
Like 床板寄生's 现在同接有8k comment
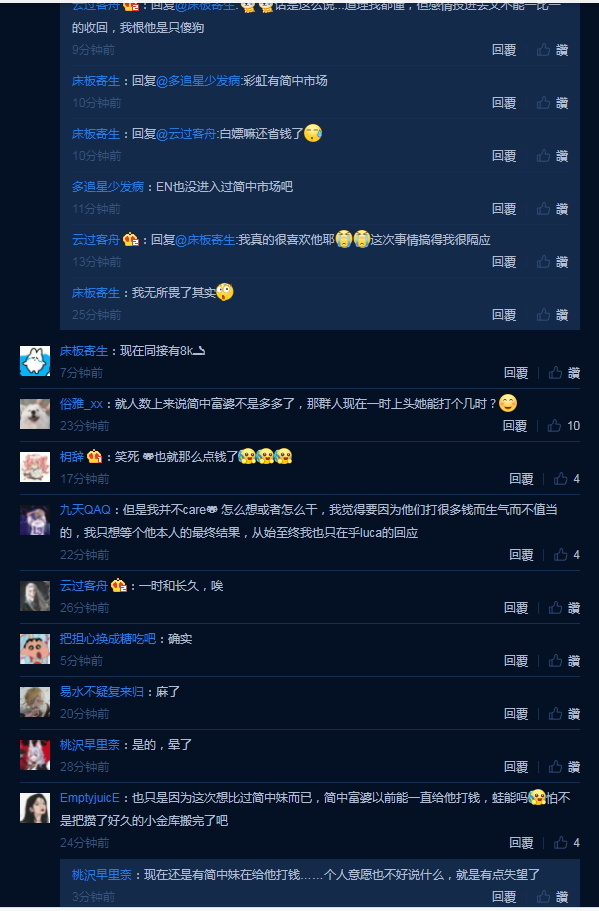click(x=564, y=373)
